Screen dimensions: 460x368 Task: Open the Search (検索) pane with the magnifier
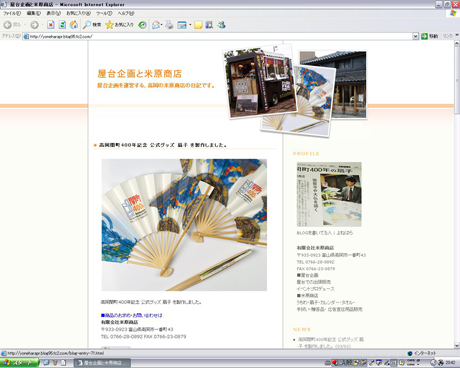[92, 25]
